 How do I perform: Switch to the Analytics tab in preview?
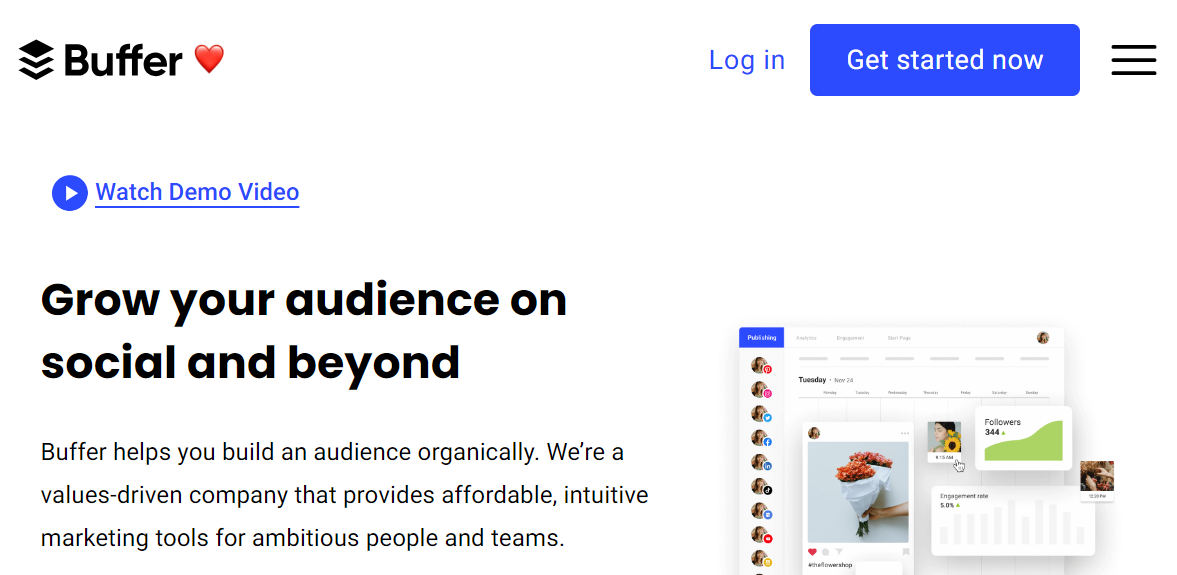click(806, 338)
